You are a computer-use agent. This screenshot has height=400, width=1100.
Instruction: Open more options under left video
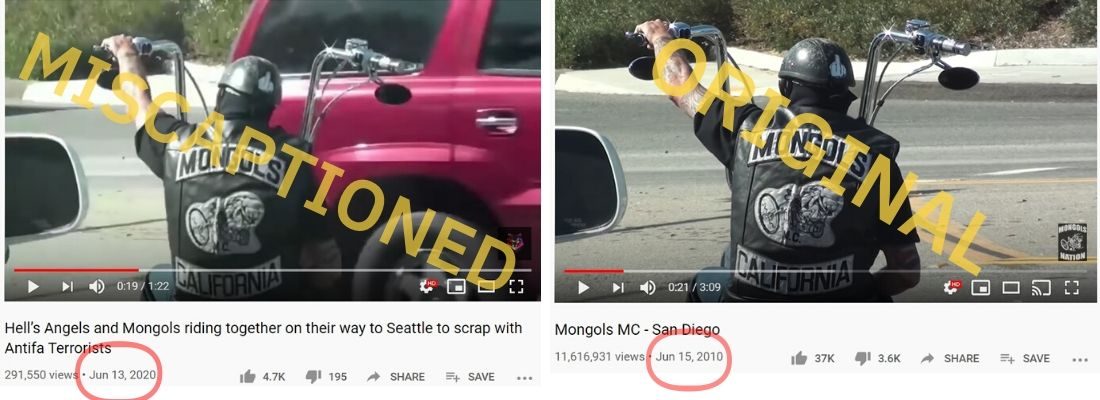point(525,378)
